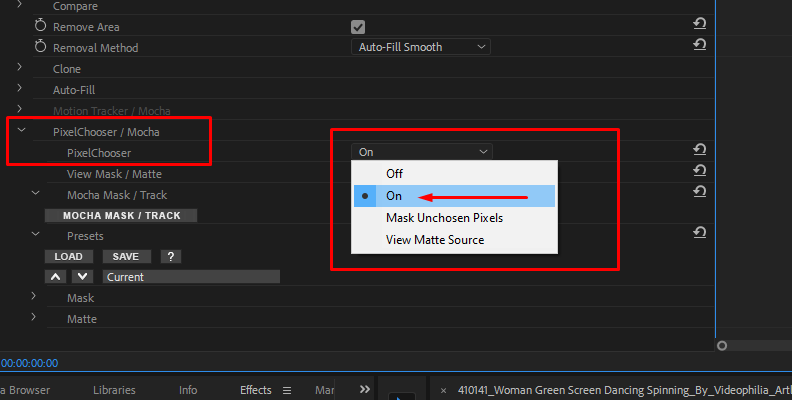Open the Effects panel menu icon
Image resolution: width=792 pixels, height=400 pixels.
[287, 390]
